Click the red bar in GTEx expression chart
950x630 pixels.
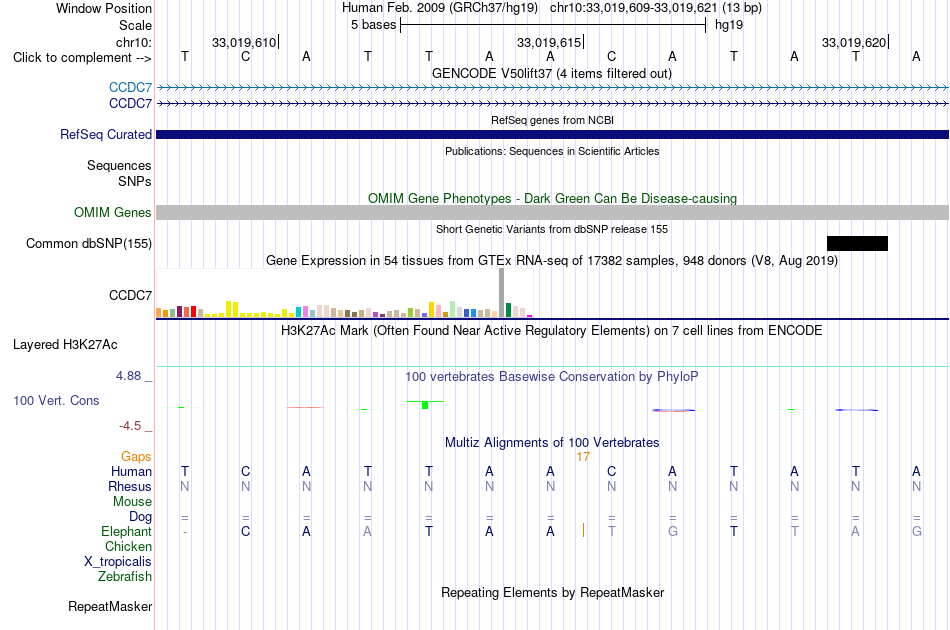(193, 312)
